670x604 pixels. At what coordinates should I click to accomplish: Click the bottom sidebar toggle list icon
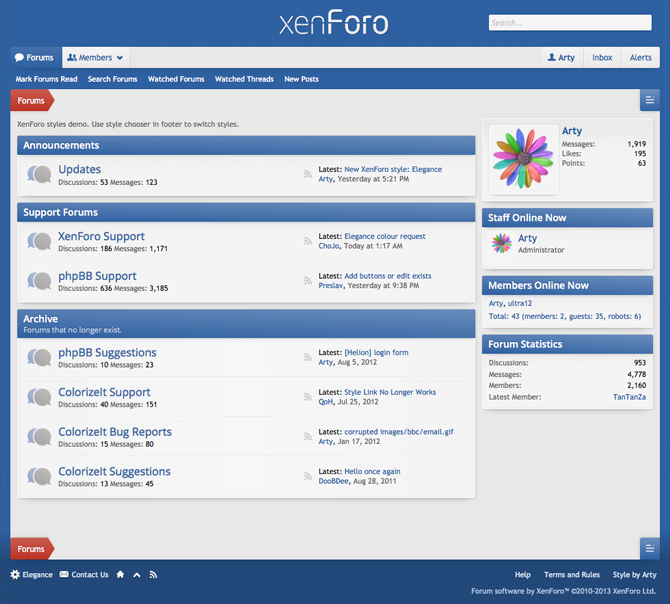coord(649,548)
